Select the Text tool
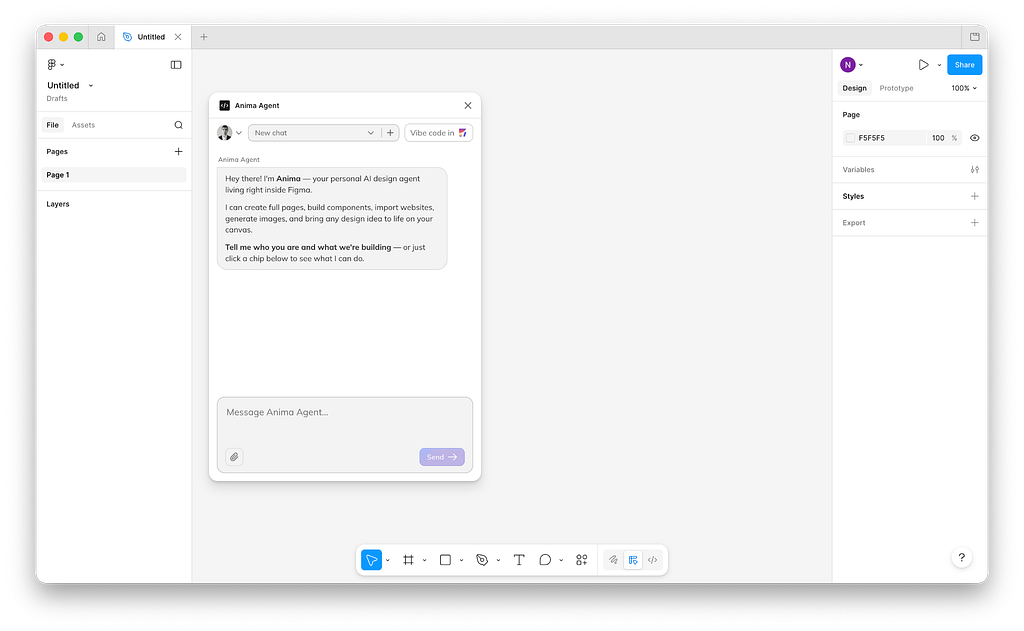 (519, 560)
